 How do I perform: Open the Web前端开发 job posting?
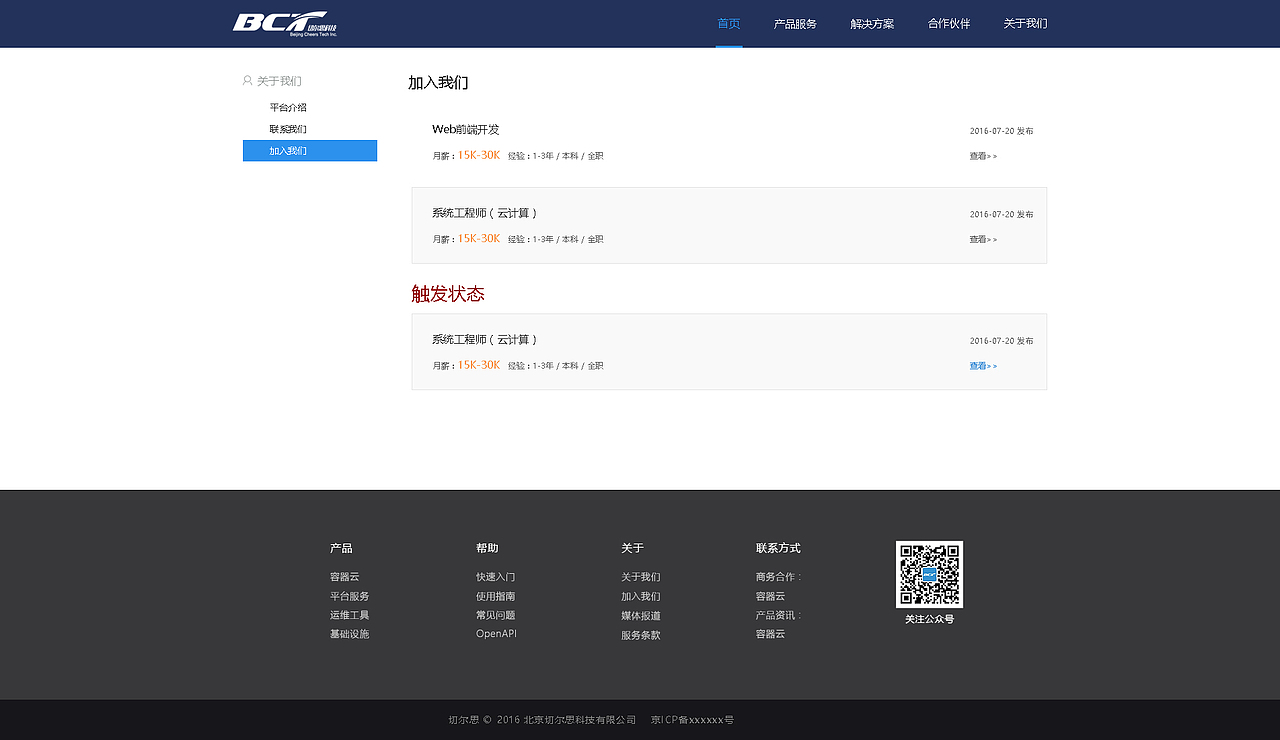click(465, 129)
